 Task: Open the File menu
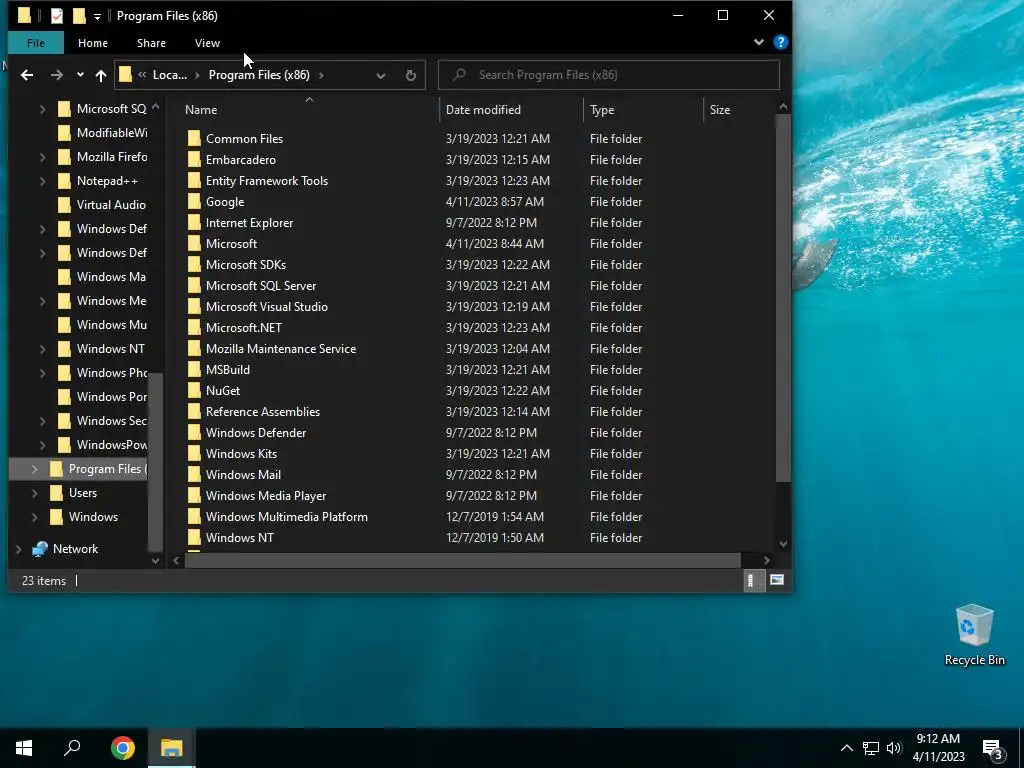[x=36, y=43]
